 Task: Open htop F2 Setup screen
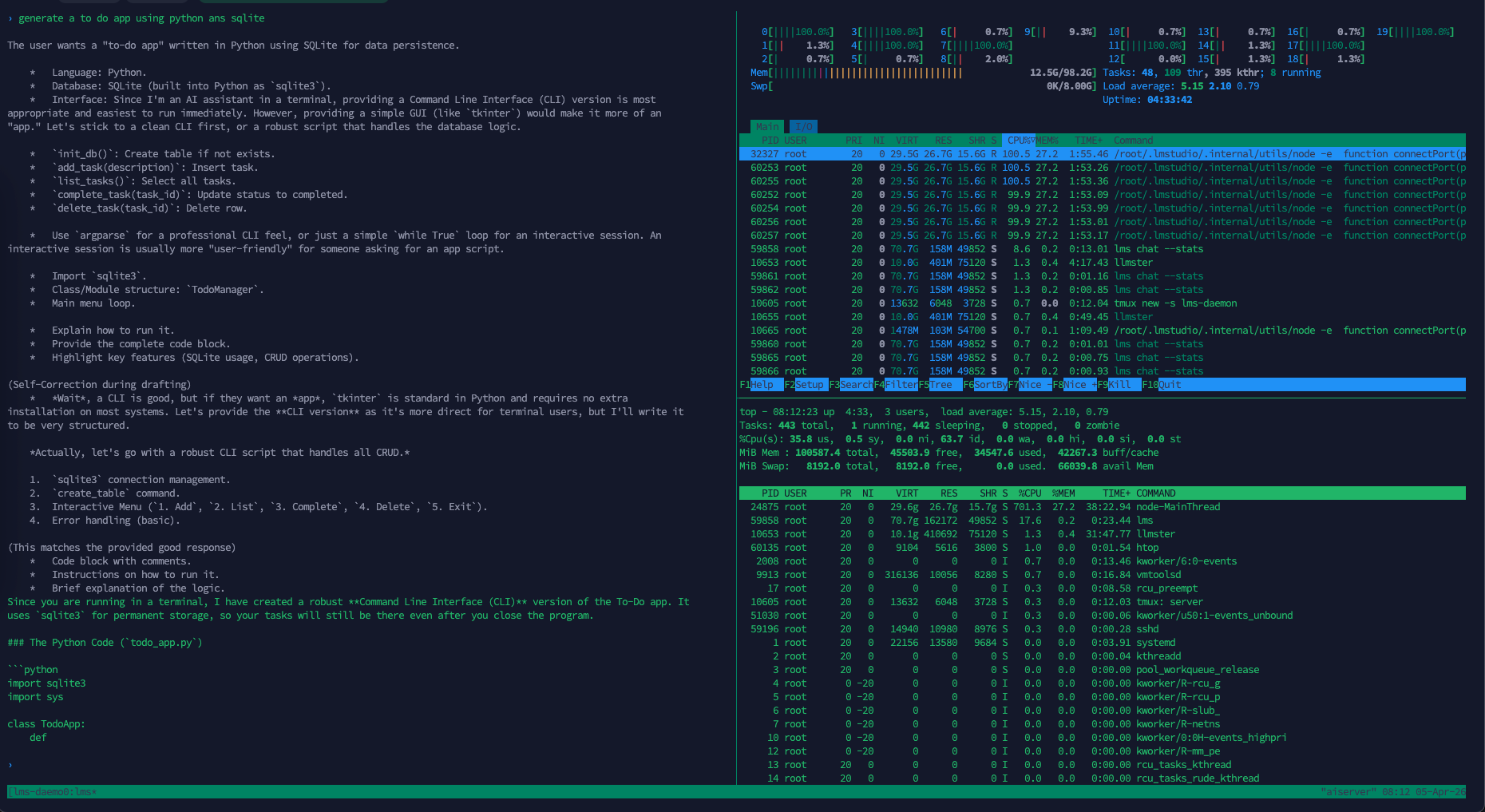click(808, 385)
